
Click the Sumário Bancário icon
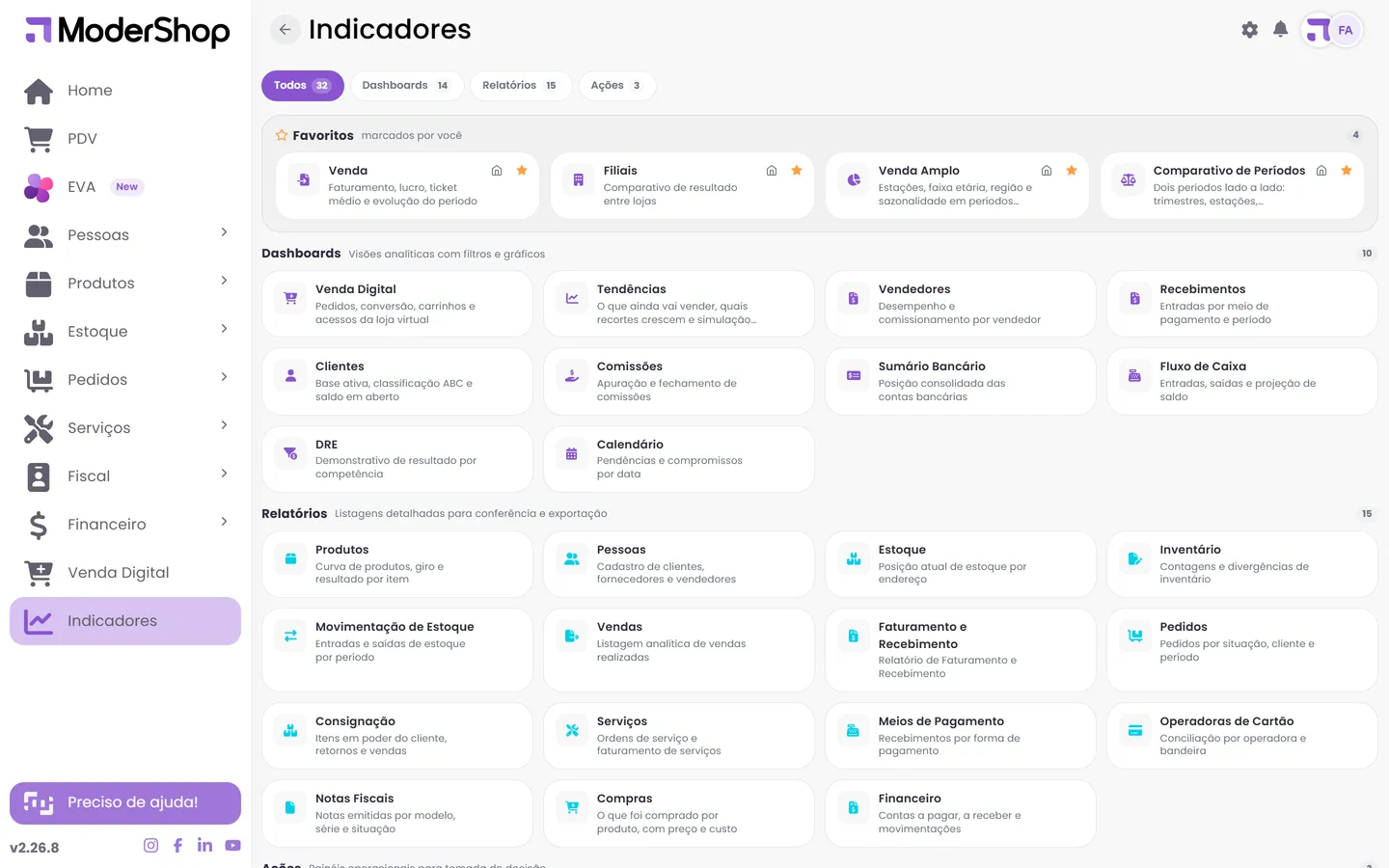click(854, 376)
